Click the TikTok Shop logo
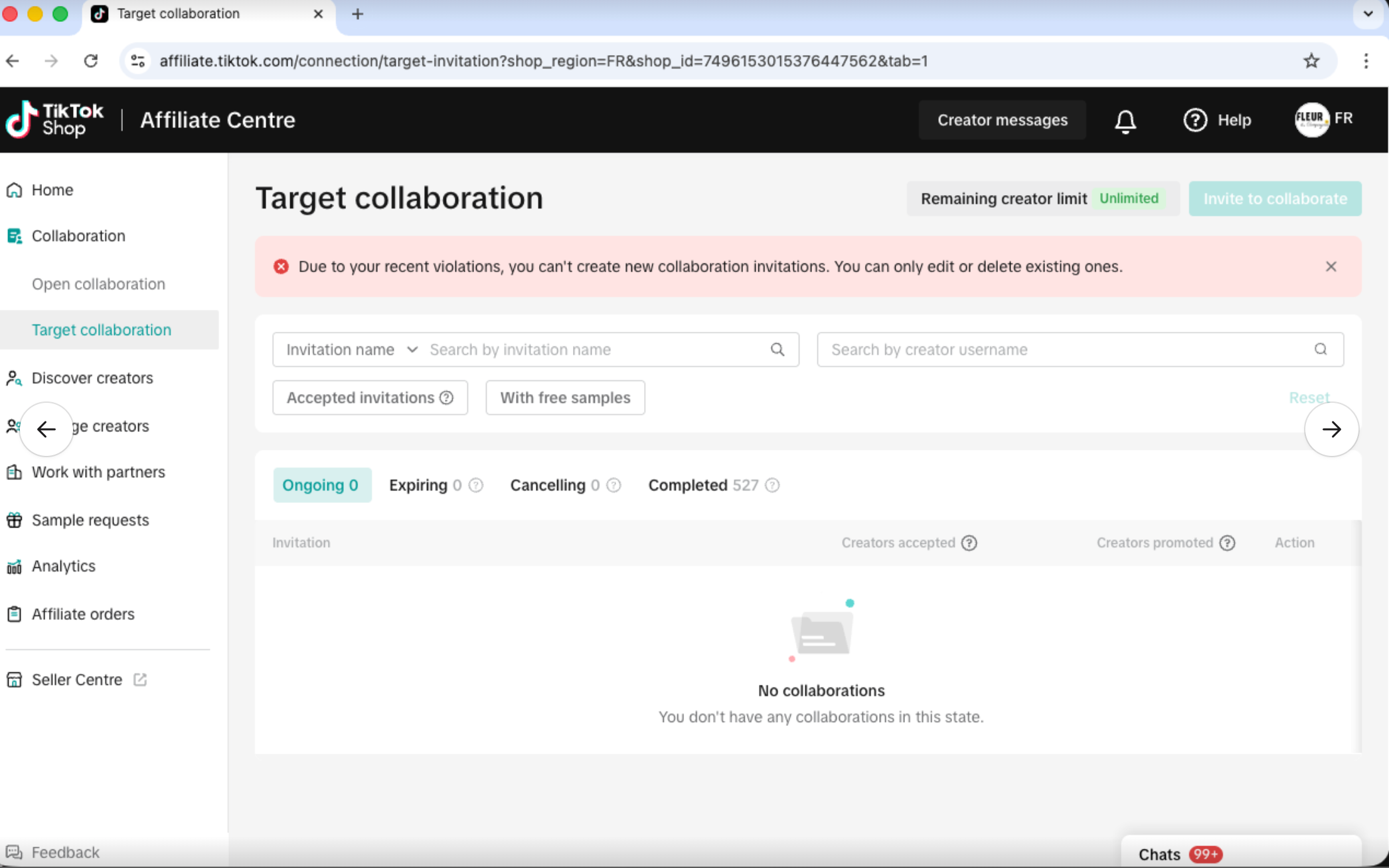 tap(54, 119)
